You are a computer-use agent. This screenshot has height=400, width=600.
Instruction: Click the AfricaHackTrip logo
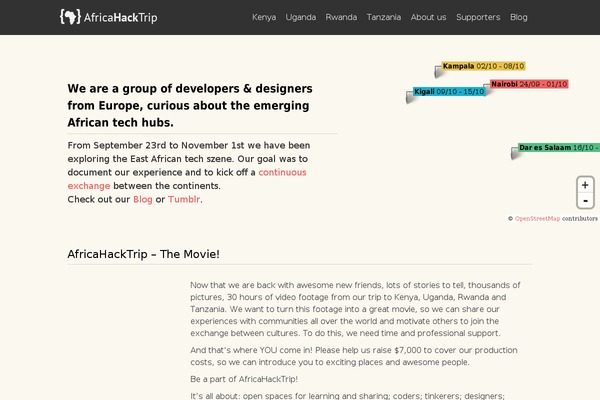(x=109, y=17)
